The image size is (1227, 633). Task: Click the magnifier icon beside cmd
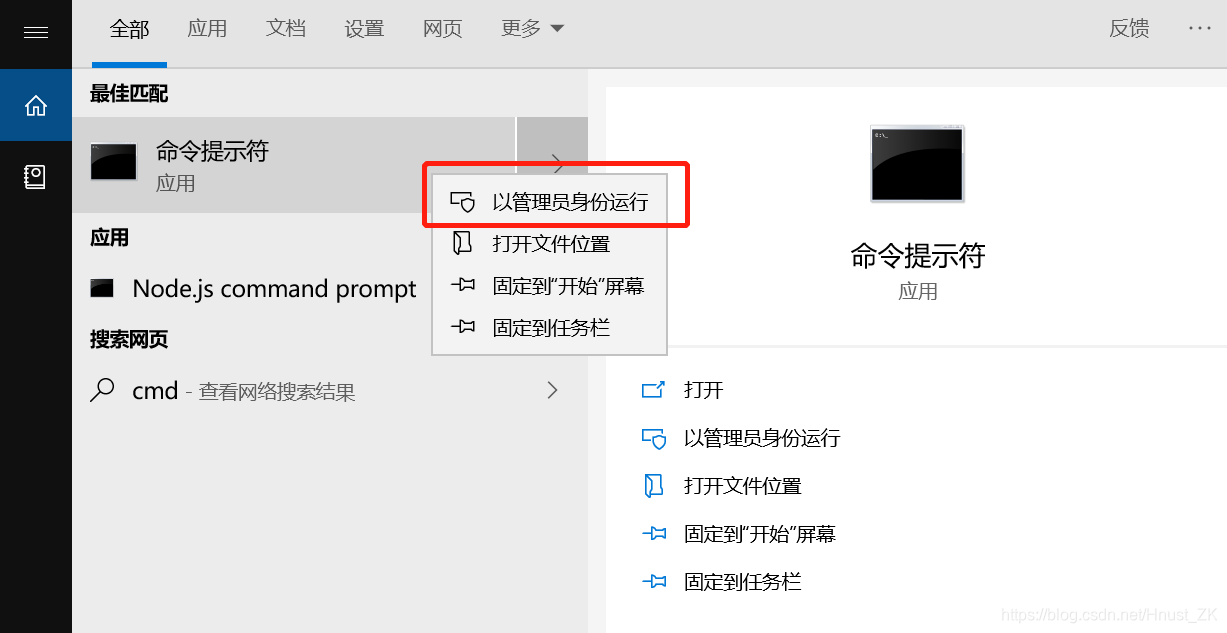click(102, 390)
